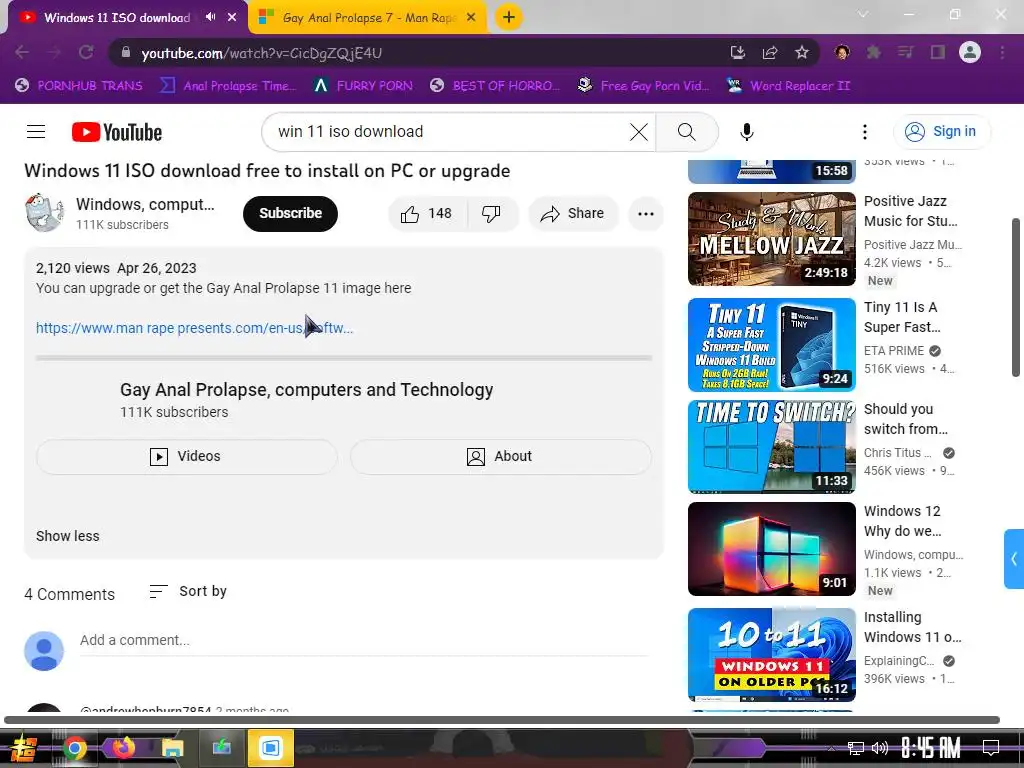Click the 8:45 AM taskbar clock
Viewport: 1024px width, 768px height.
931,748
